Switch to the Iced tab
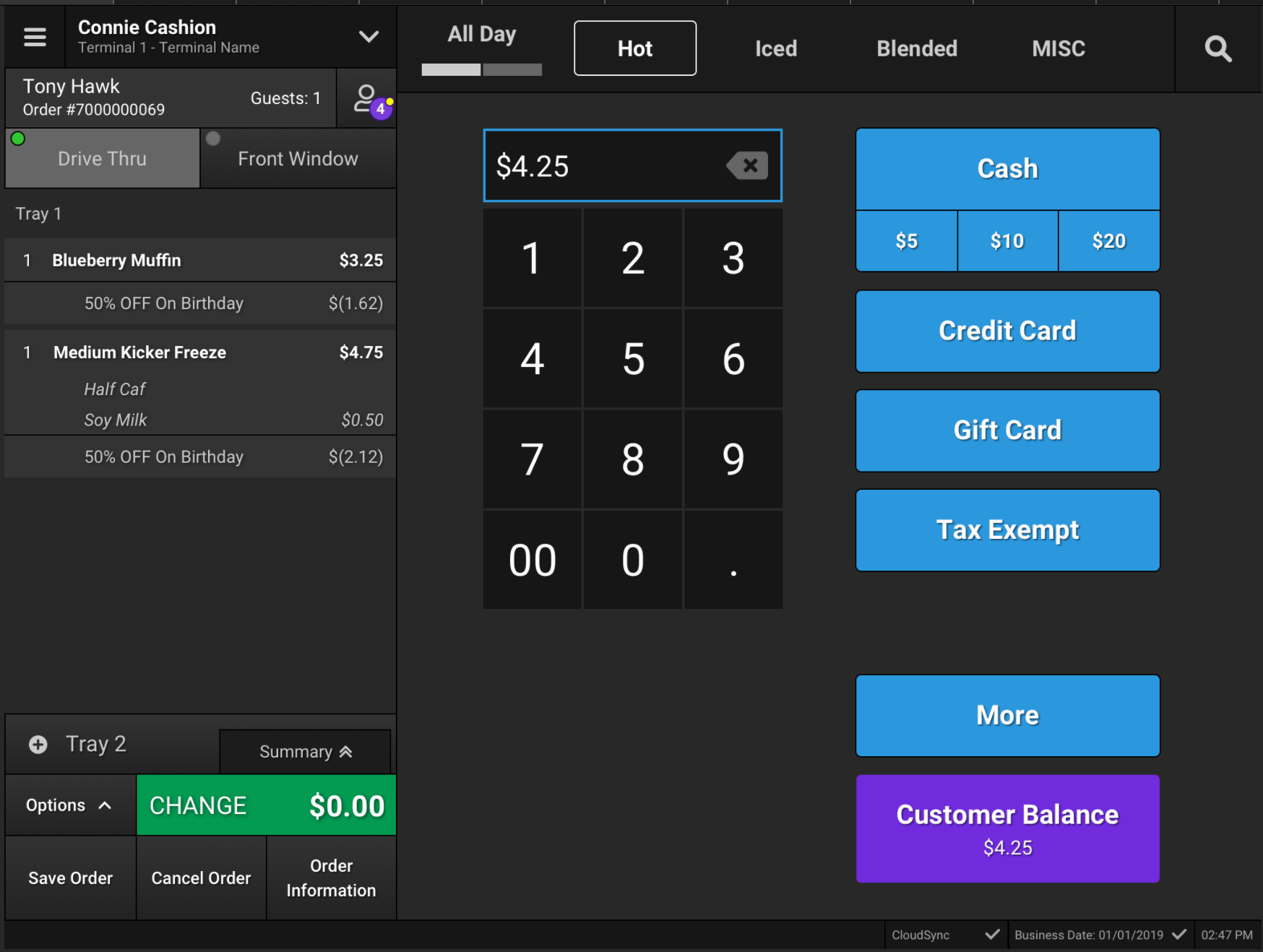 (775, 48)
